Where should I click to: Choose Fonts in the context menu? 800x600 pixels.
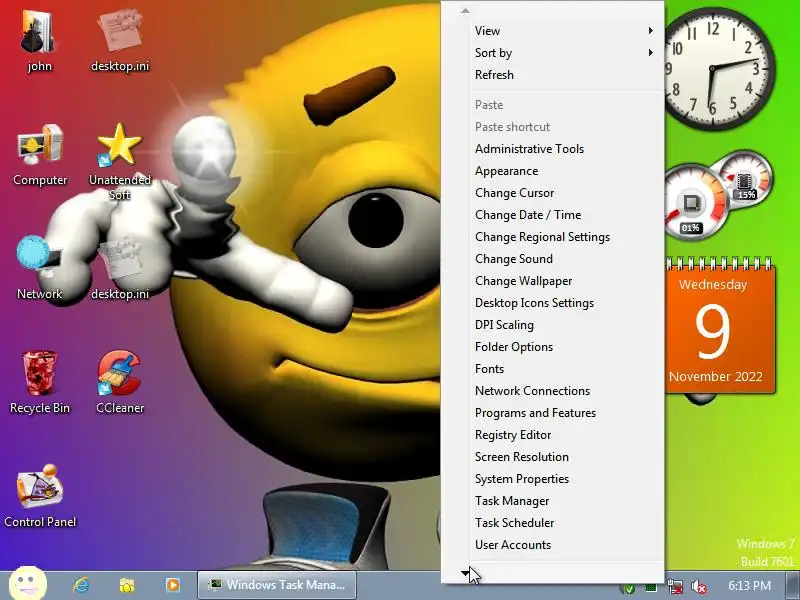pyautogui.click(x=553, y=368)
